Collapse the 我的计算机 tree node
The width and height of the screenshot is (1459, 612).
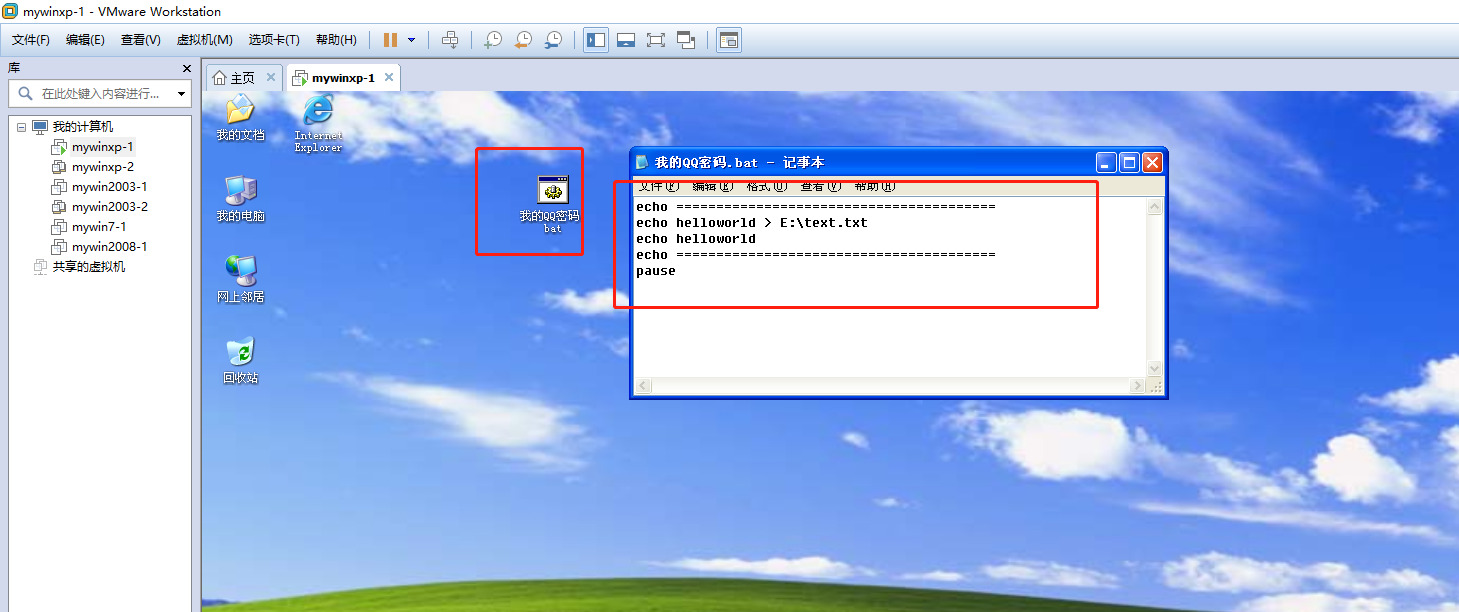coord(21,127)
